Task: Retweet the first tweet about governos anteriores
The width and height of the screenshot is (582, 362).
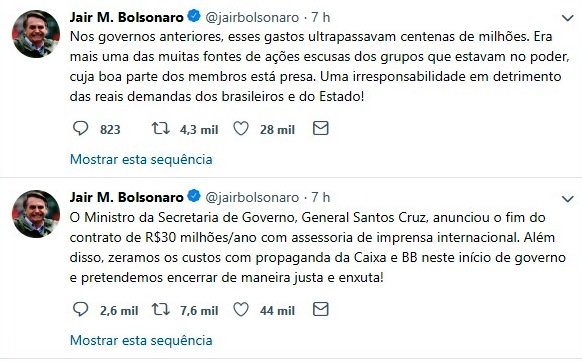Action: pos(161,128)
